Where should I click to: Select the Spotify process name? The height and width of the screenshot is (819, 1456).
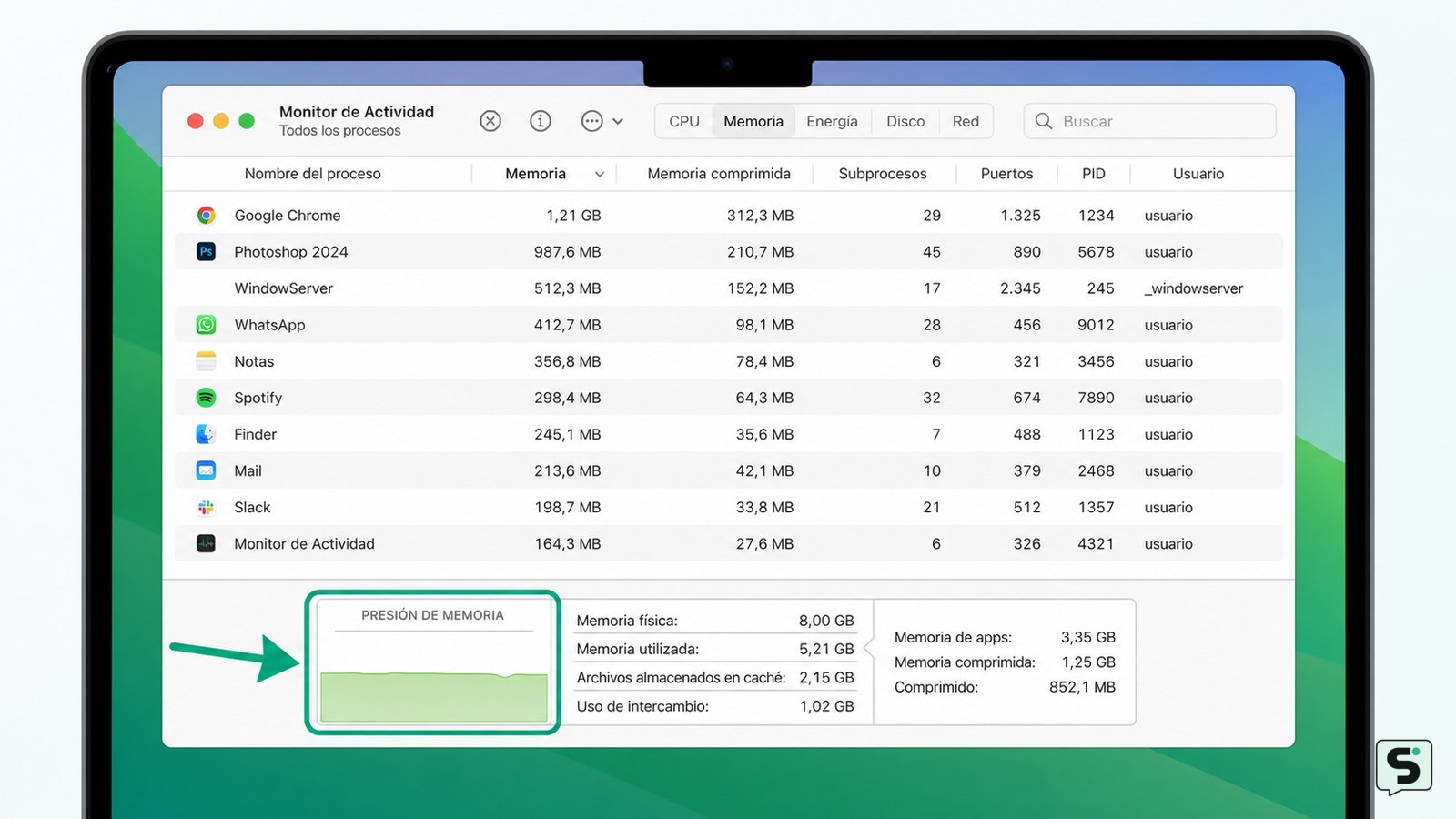pos(258,398)
